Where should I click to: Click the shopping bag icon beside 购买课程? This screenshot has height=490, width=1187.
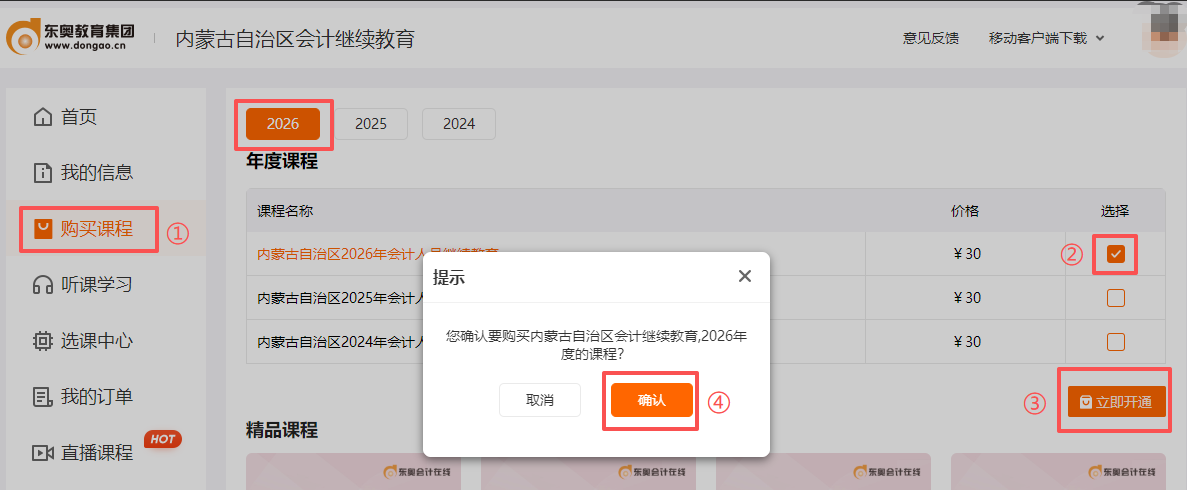43,229
